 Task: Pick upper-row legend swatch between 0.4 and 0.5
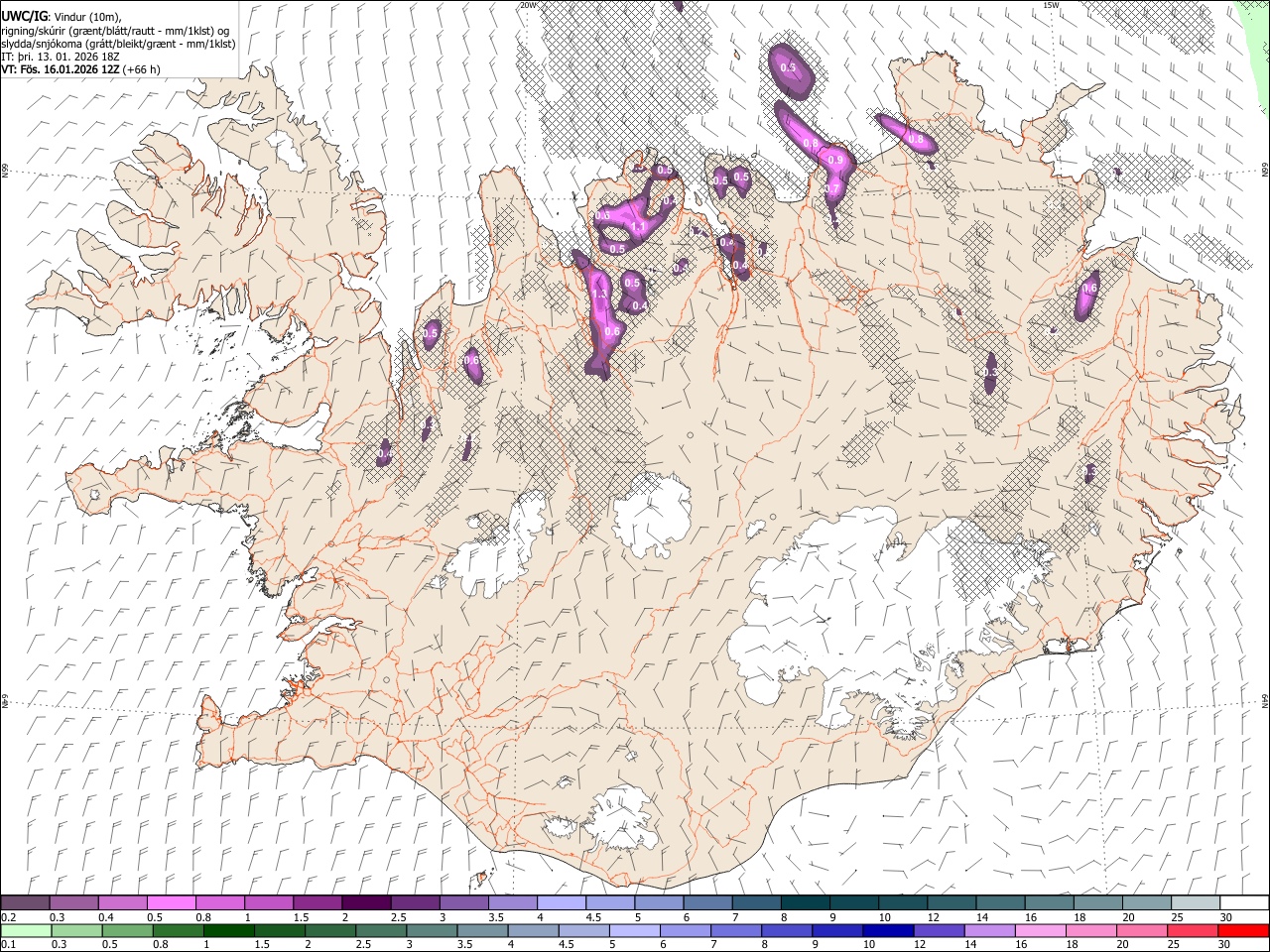click(123, 903)
